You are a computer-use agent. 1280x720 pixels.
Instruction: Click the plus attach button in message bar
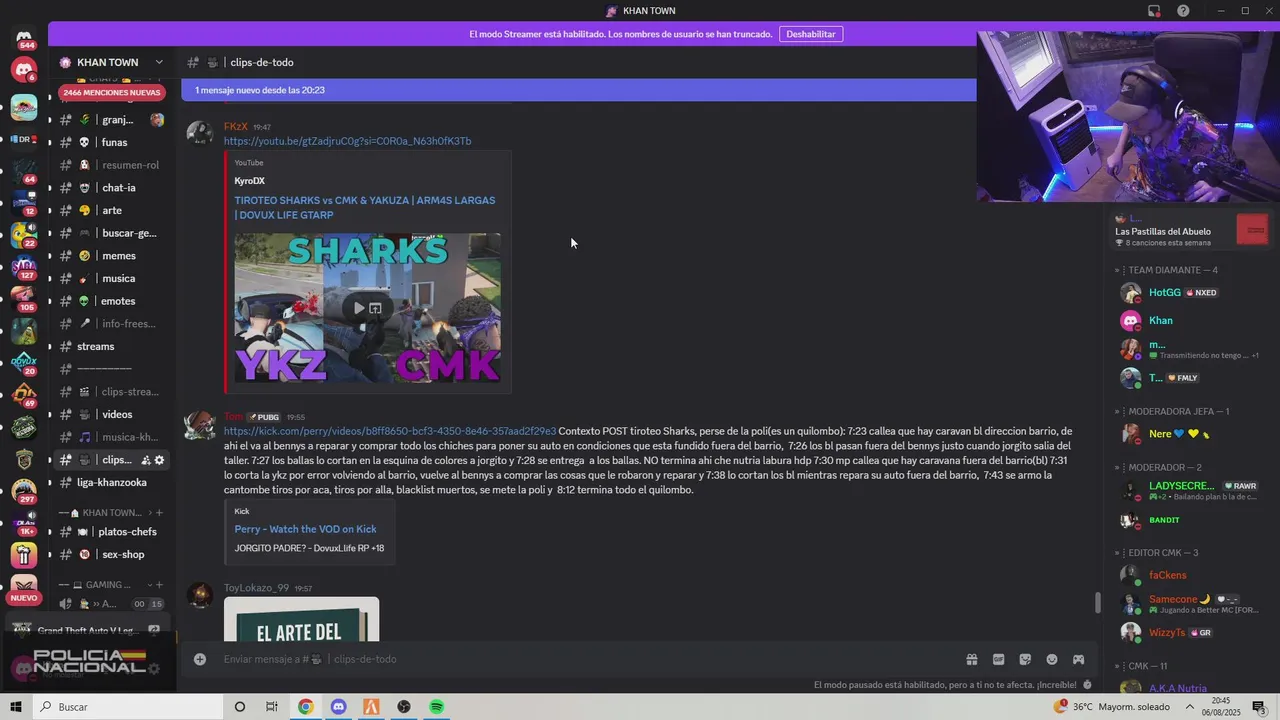point(200,659)
